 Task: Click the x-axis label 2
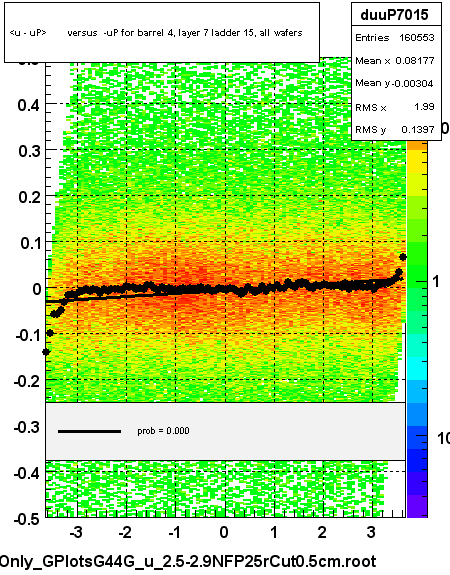pyautogui.click(x=322, y=532)
